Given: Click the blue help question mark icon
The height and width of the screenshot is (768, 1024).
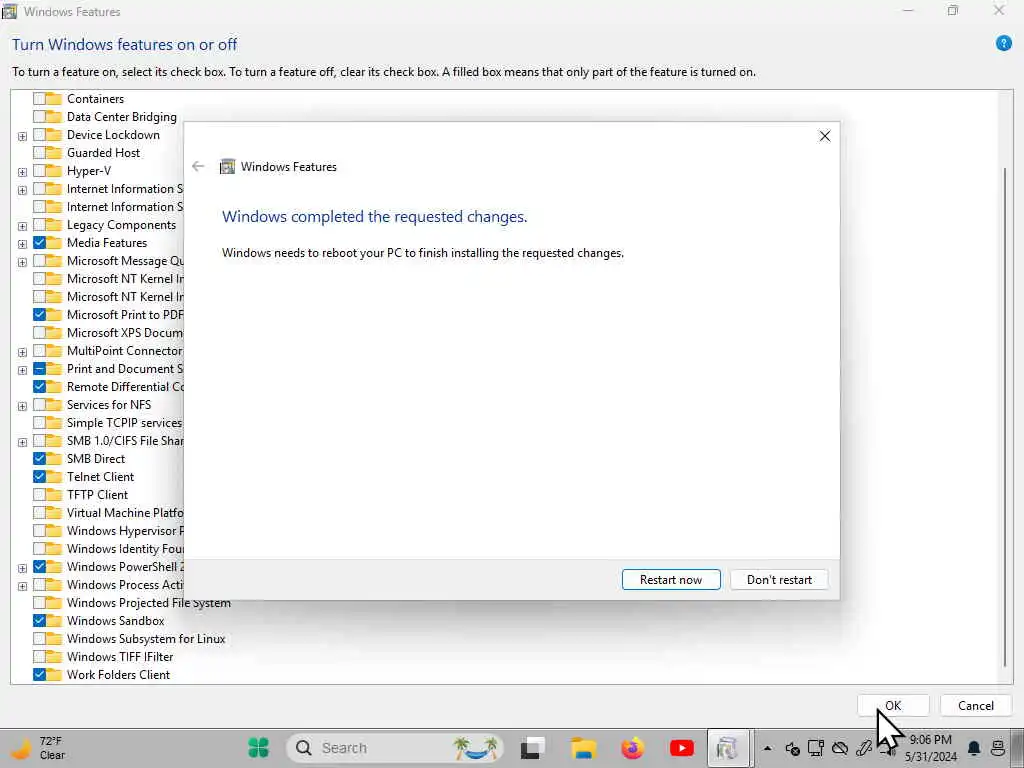Looking at the screenshot, I should (1004, 44).
